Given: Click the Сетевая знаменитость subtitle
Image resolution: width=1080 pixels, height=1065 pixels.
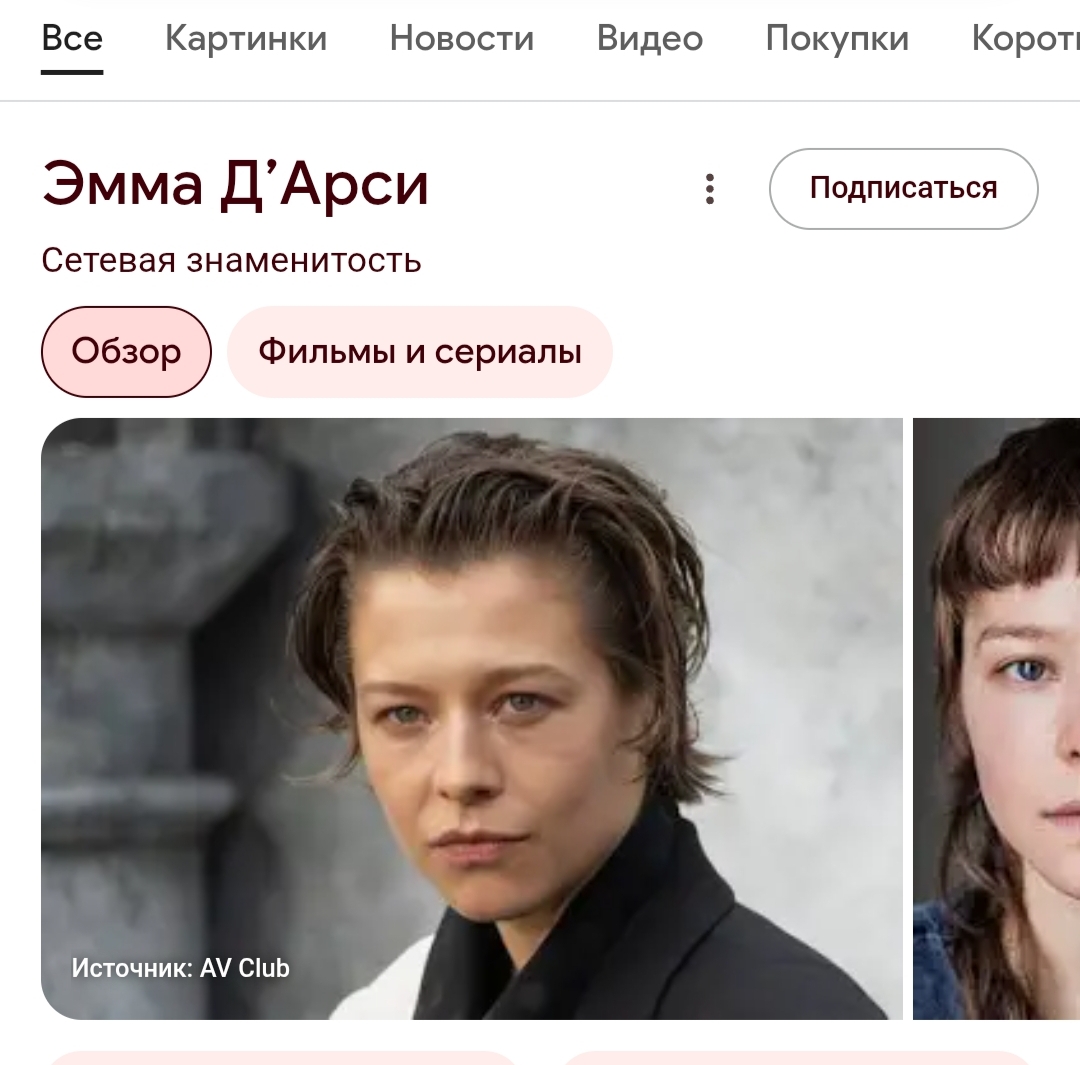Looking at the screenshot, I should coord(231,260).
